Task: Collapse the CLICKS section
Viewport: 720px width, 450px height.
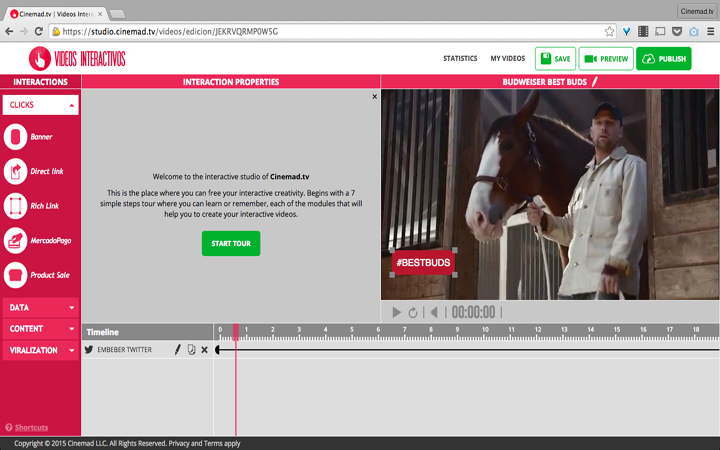Action: pyautogui.click(x=40, y=105)
